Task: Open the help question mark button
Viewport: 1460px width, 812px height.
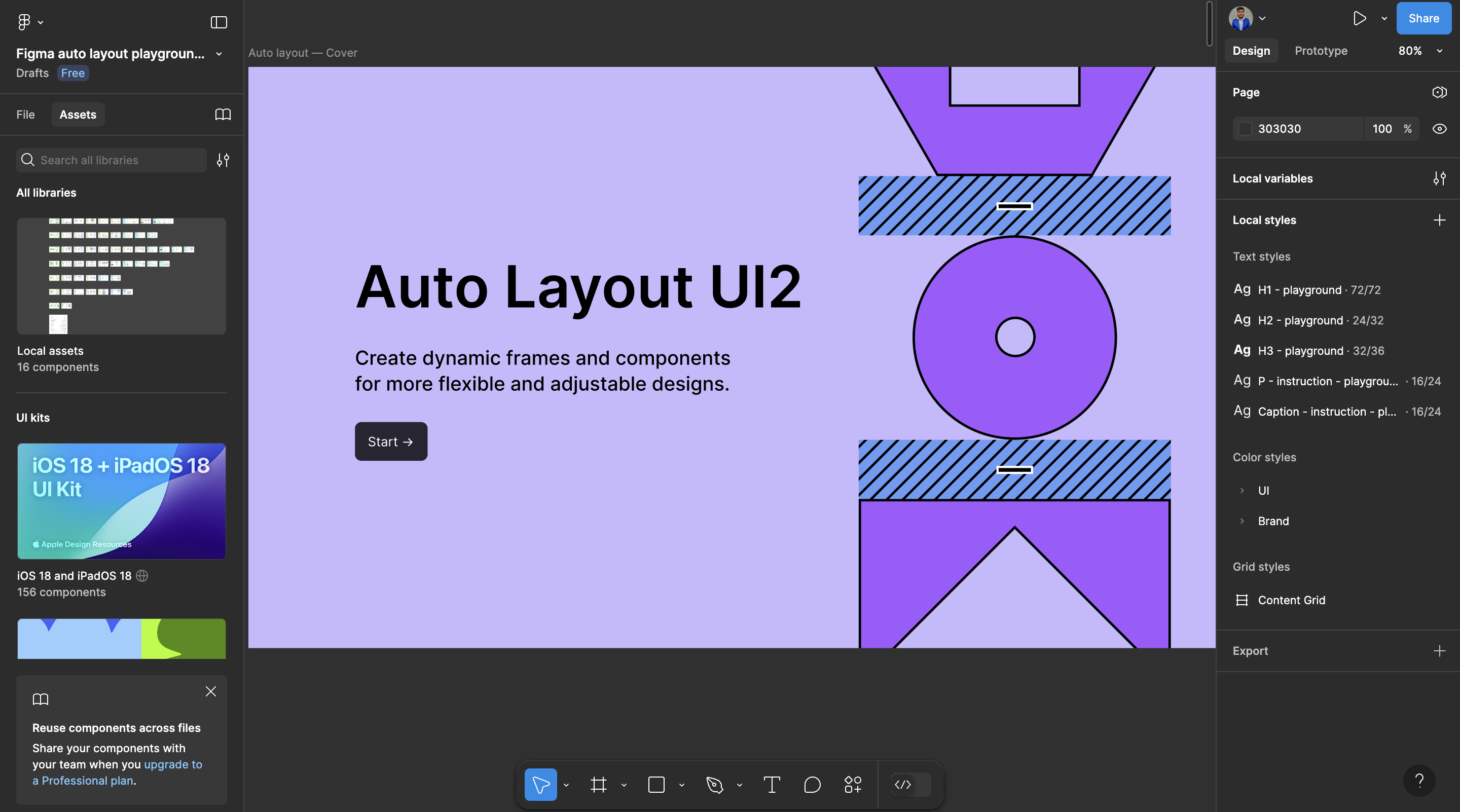Action: [x=1419, y=781]
